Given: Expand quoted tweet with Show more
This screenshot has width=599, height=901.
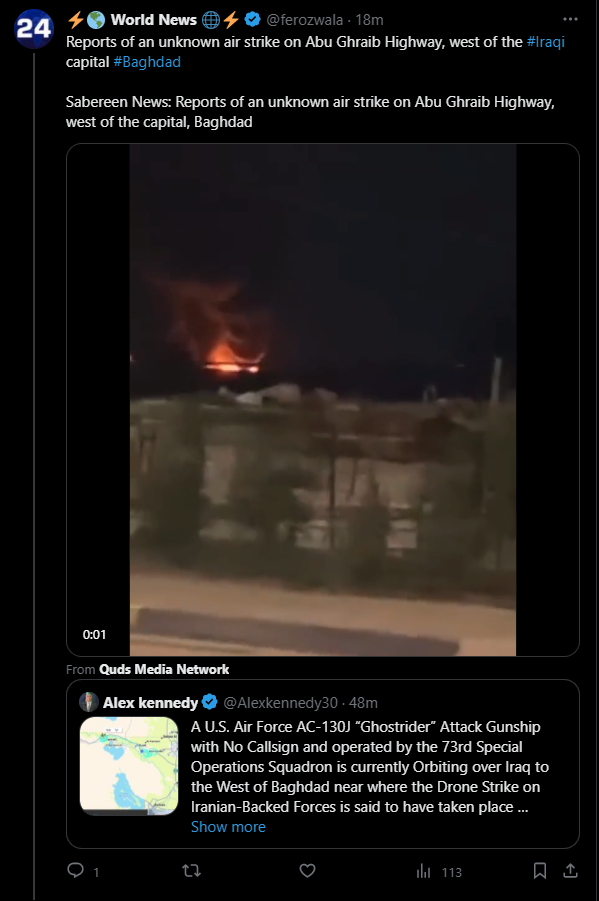Looking at the screenshot, I should [228, 826].
